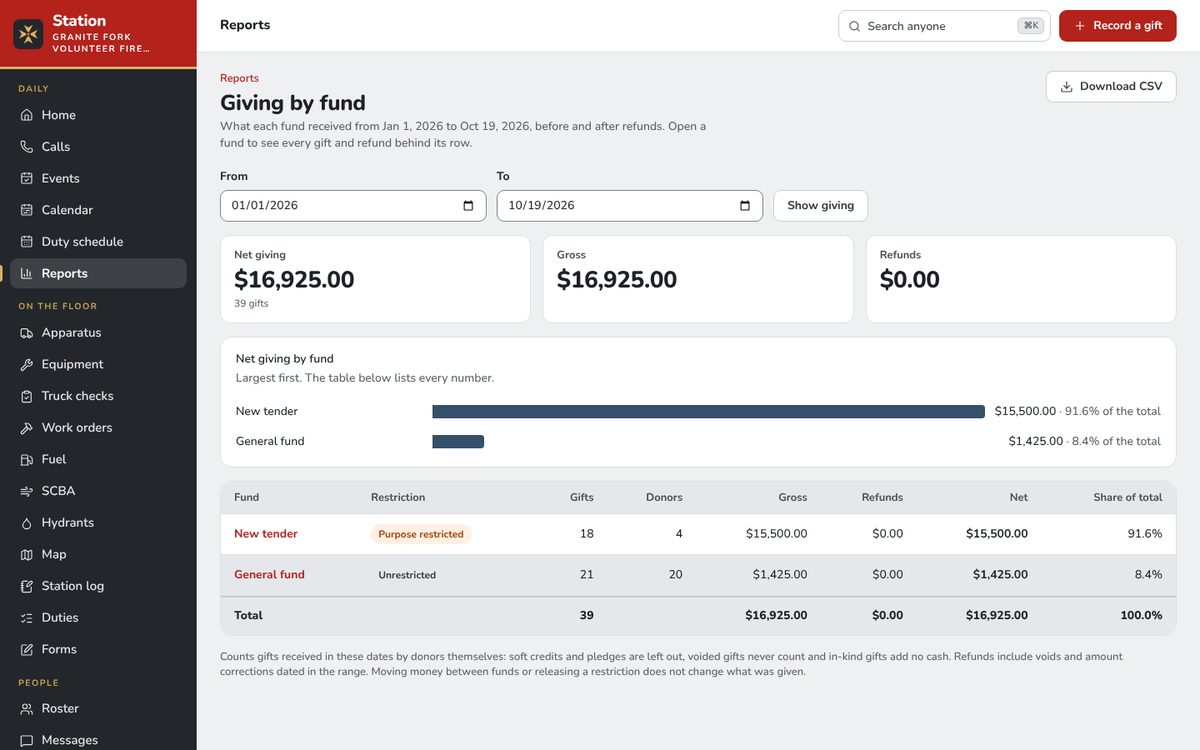Click General fund donors count 20
The image size is (1200, 750).
click(x=675, y=575)
